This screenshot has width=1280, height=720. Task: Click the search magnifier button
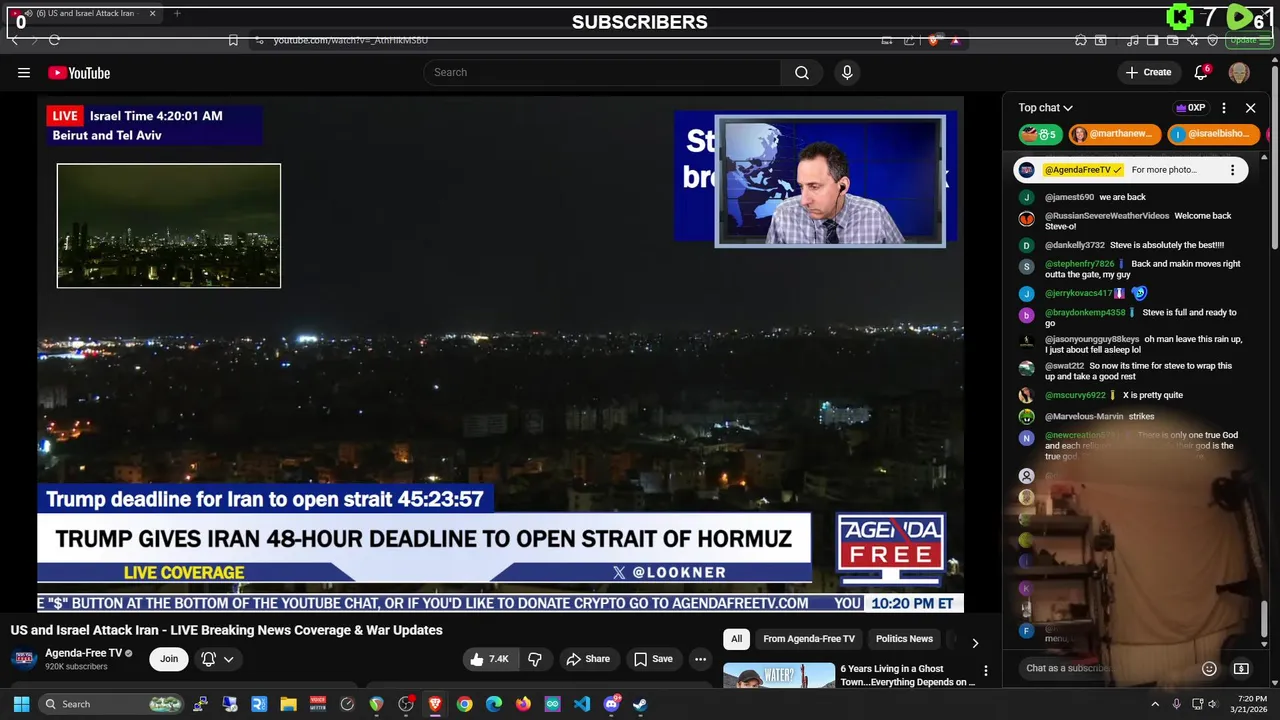802,72
